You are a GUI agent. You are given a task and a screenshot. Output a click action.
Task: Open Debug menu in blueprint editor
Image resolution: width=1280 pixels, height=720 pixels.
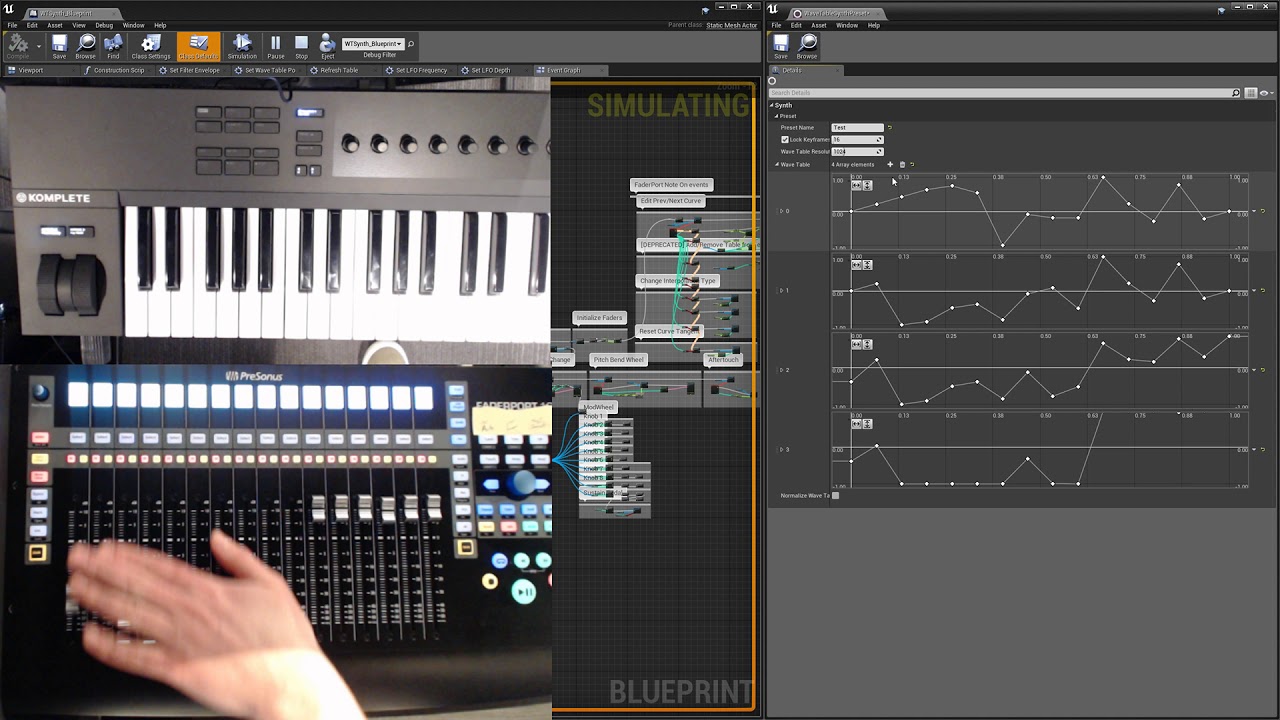pos(104,25)
